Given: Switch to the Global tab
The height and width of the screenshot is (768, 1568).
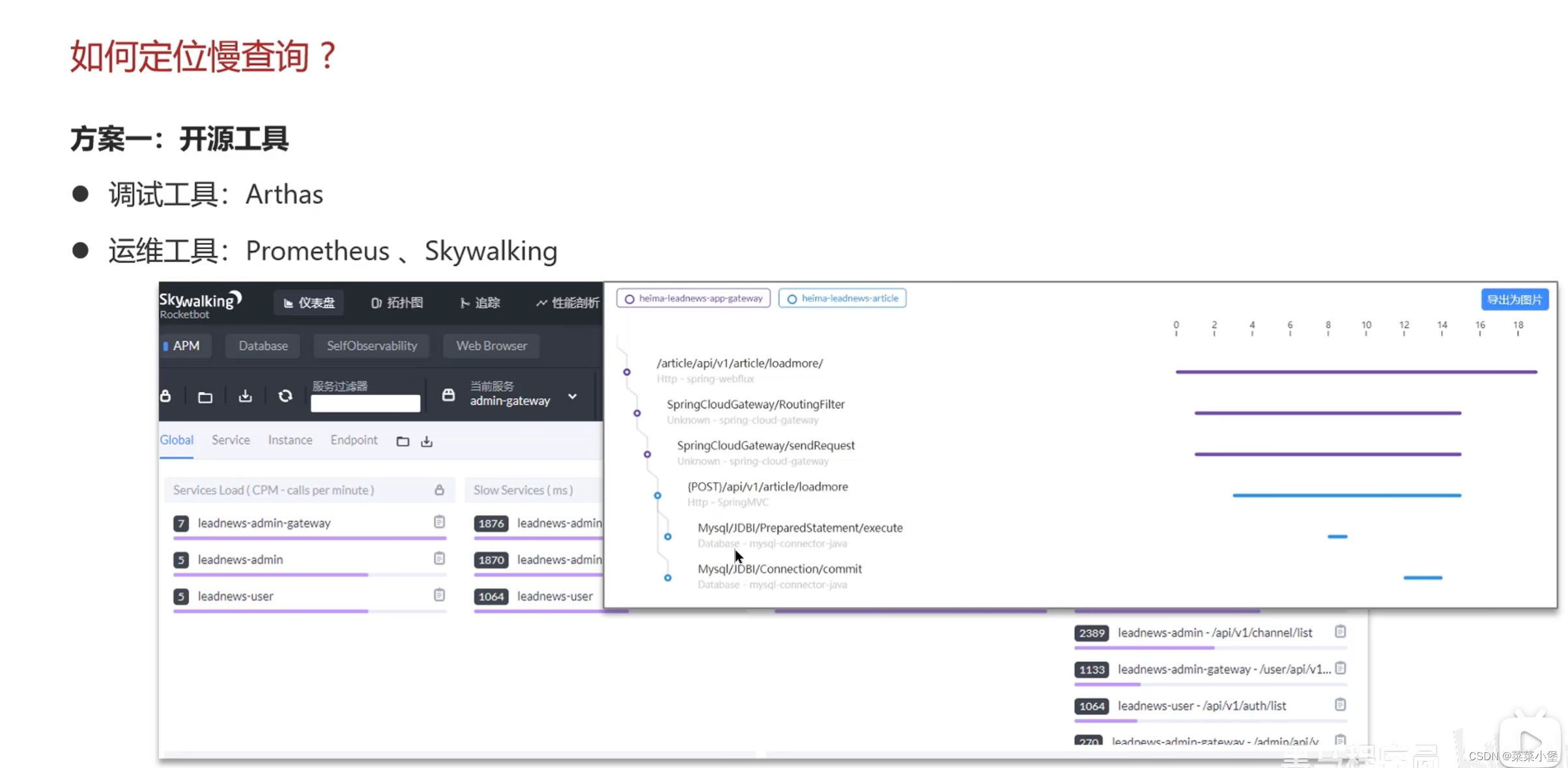Looking at the screenshot, I should click(177, 440).
